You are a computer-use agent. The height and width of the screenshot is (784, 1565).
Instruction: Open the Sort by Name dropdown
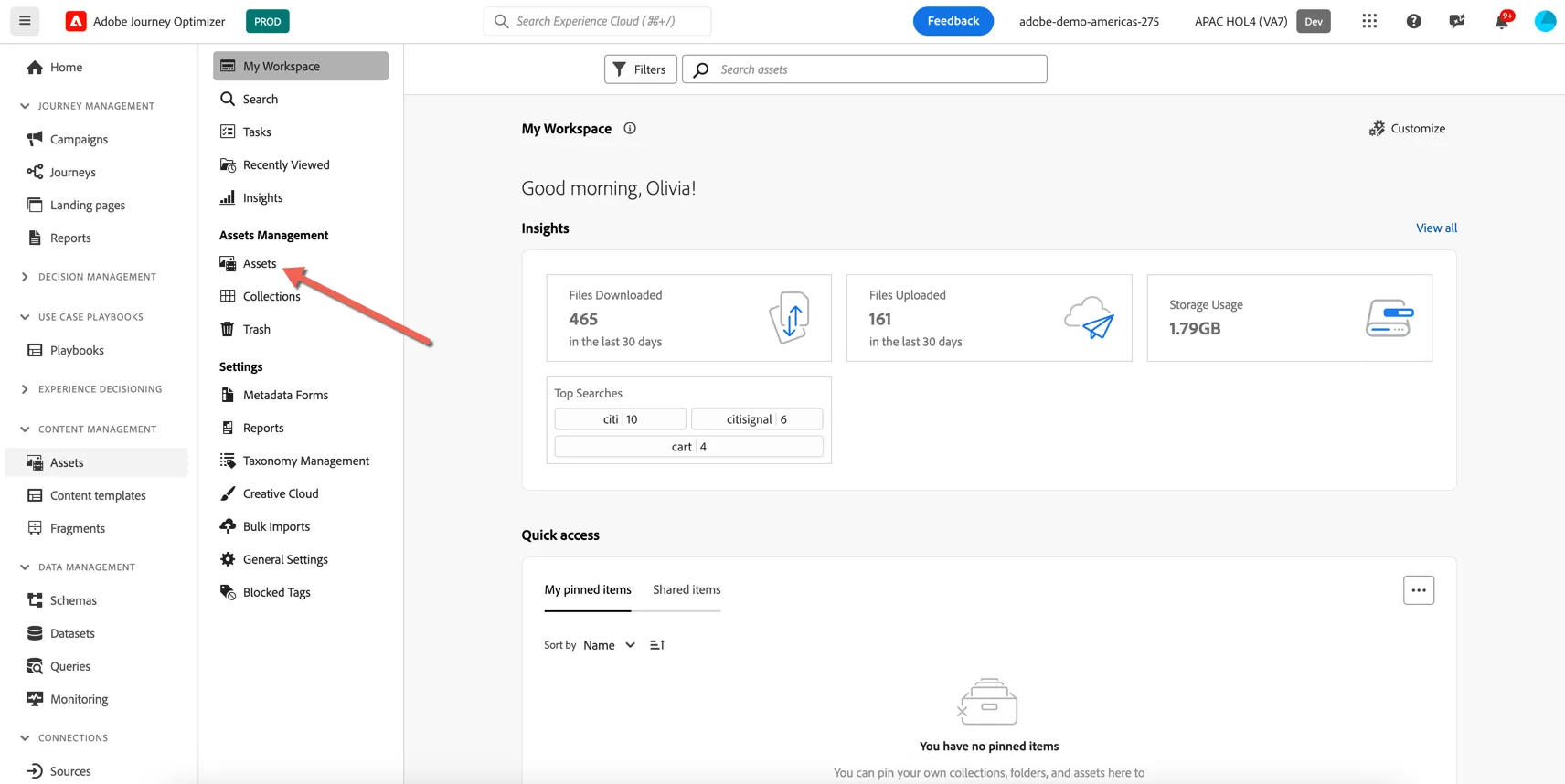pos(609,645)
